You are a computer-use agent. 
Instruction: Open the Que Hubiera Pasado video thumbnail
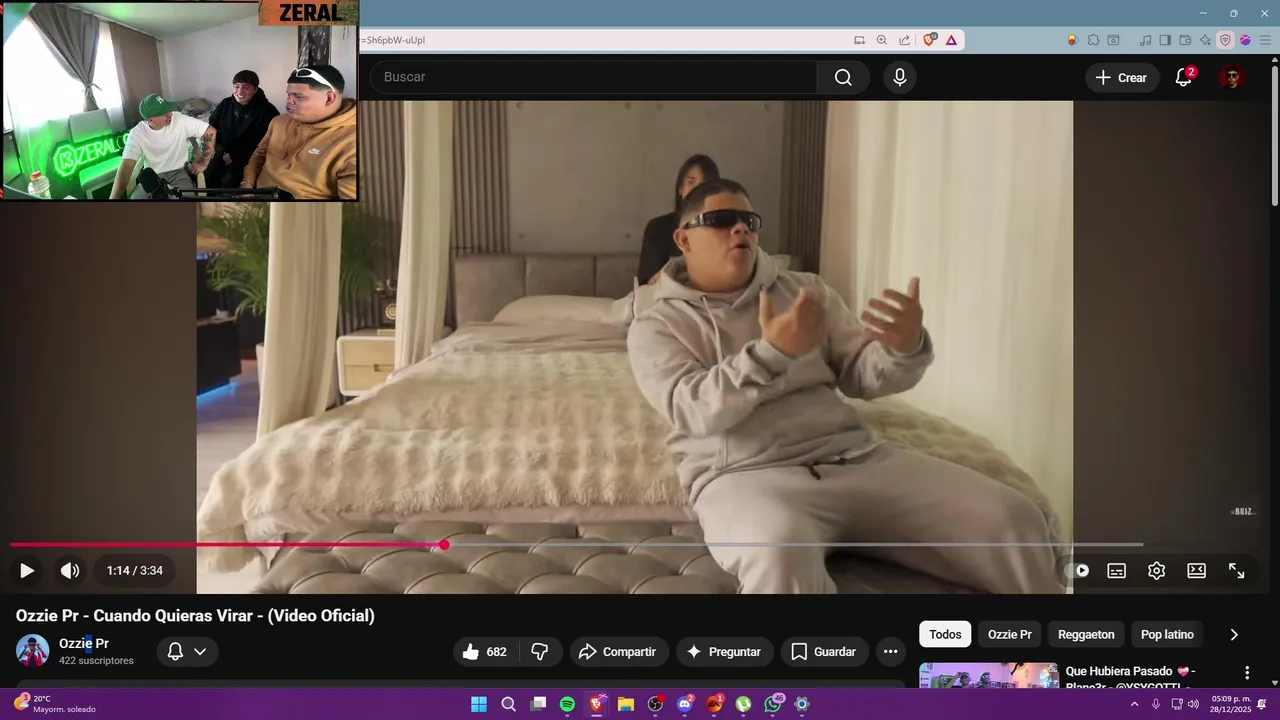click(x=989, y=676)
